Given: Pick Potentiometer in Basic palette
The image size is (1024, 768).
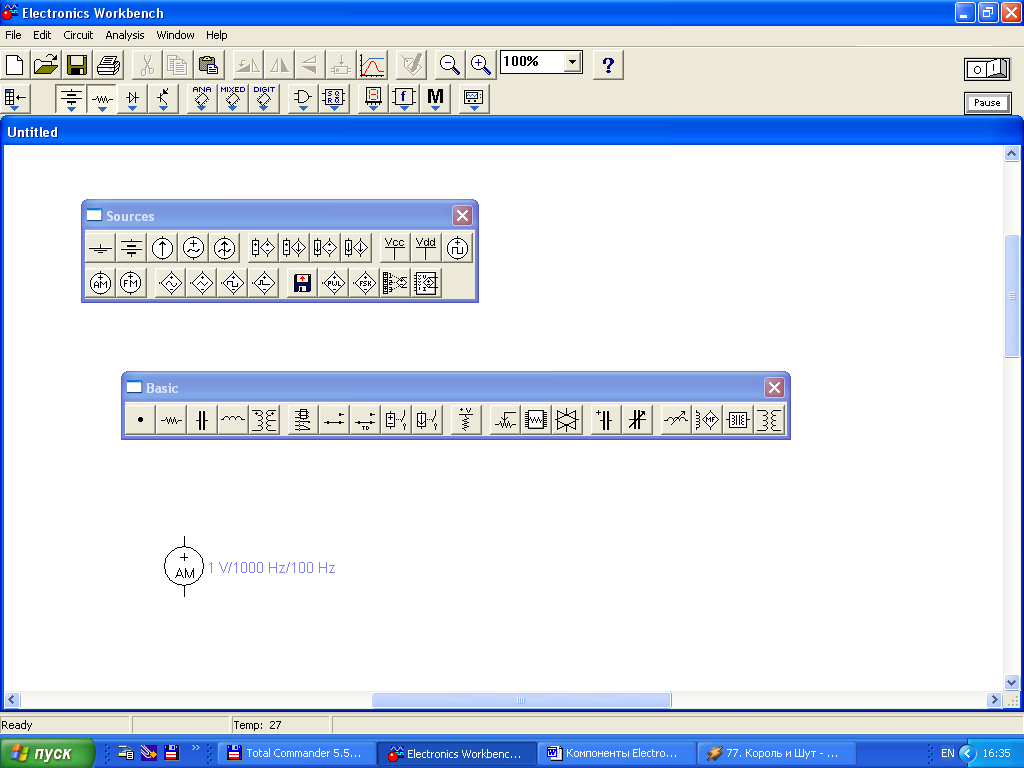Looking at the screenshot, I should 505,420.
